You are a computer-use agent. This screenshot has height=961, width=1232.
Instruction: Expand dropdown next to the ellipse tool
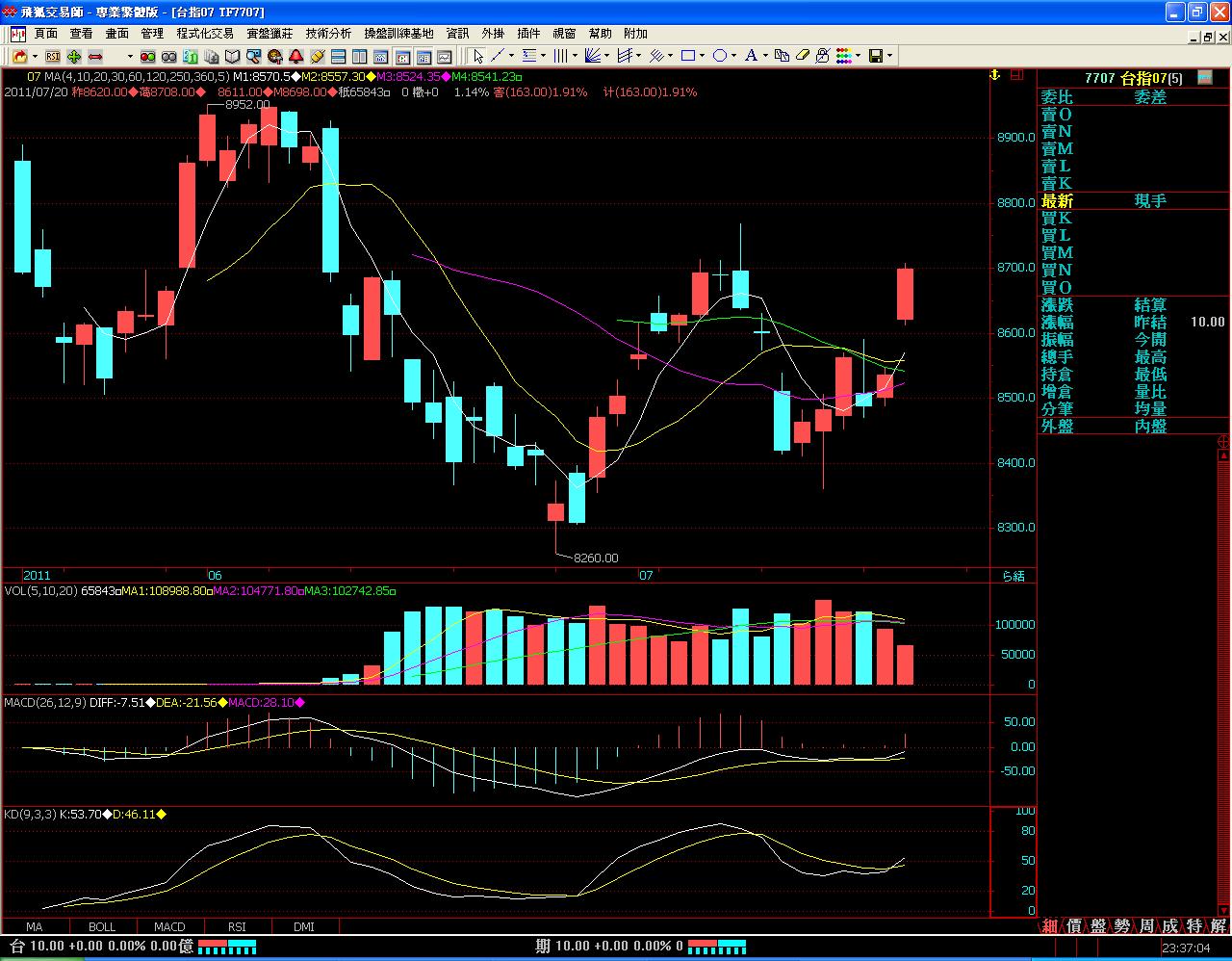[733, 56]
